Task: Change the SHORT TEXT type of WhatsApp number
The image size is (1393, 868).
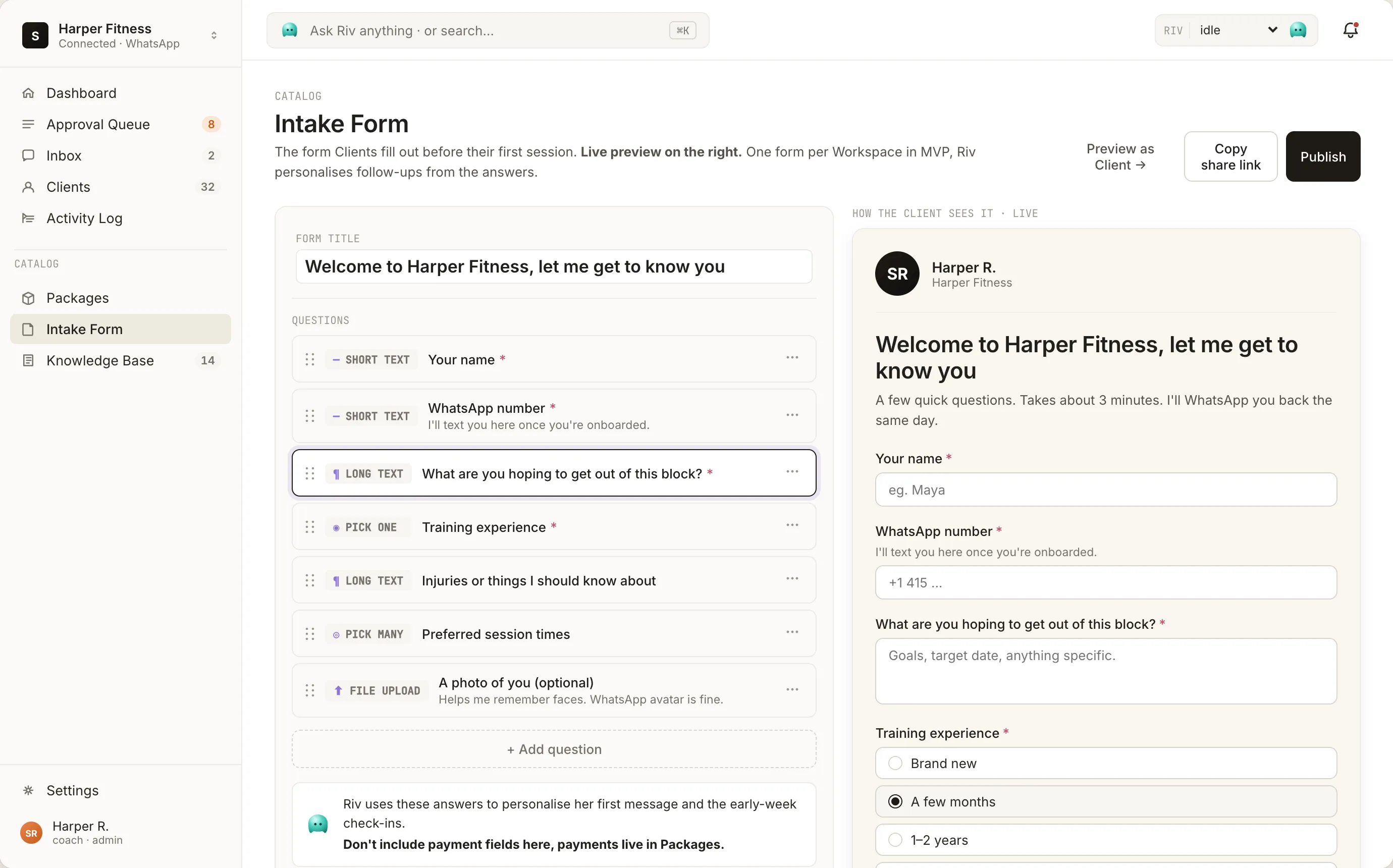Action: pos(371,416)
